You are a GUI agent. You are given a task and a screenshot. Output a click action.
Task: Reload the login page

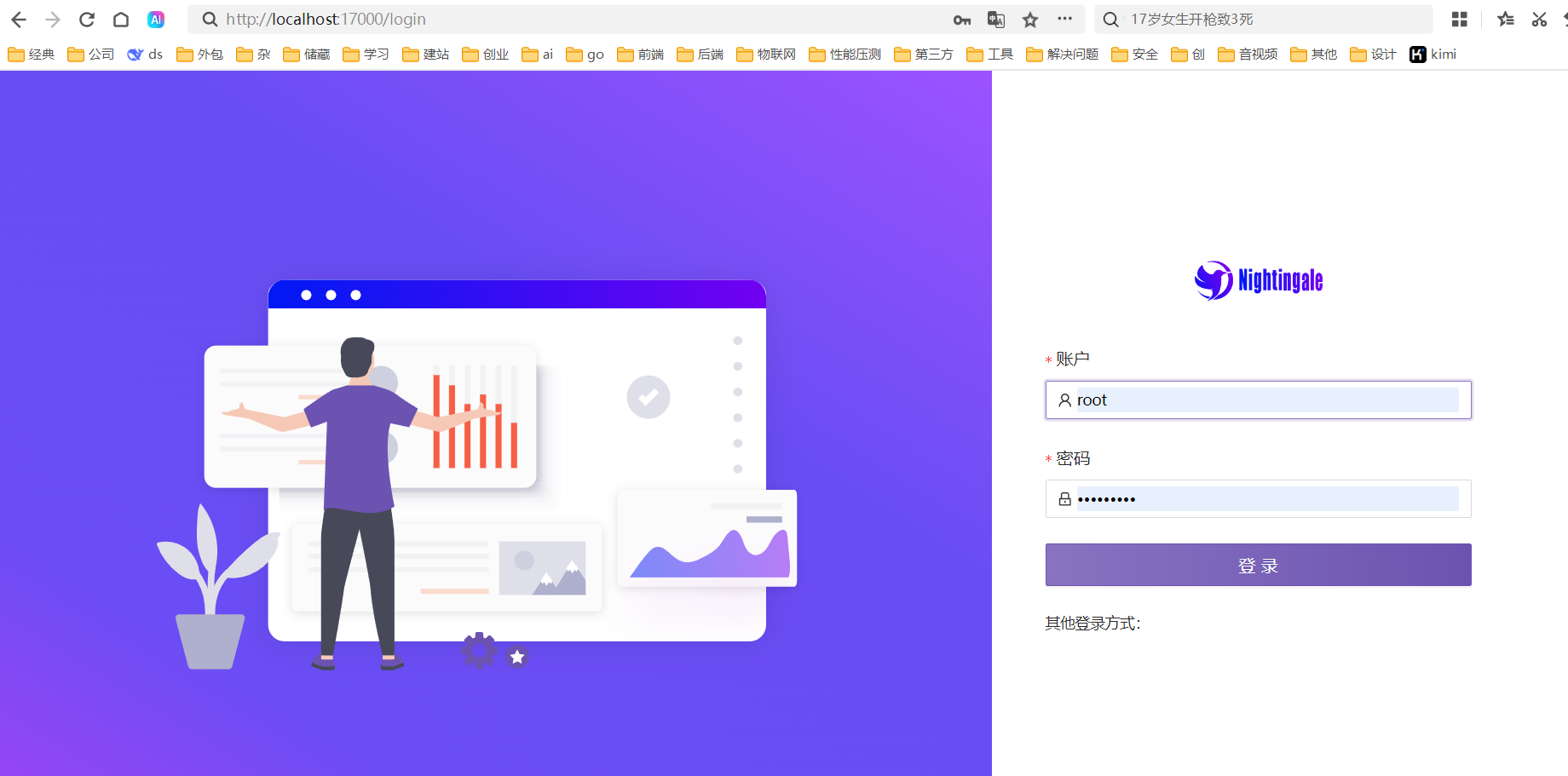click(x=87, y=20)
